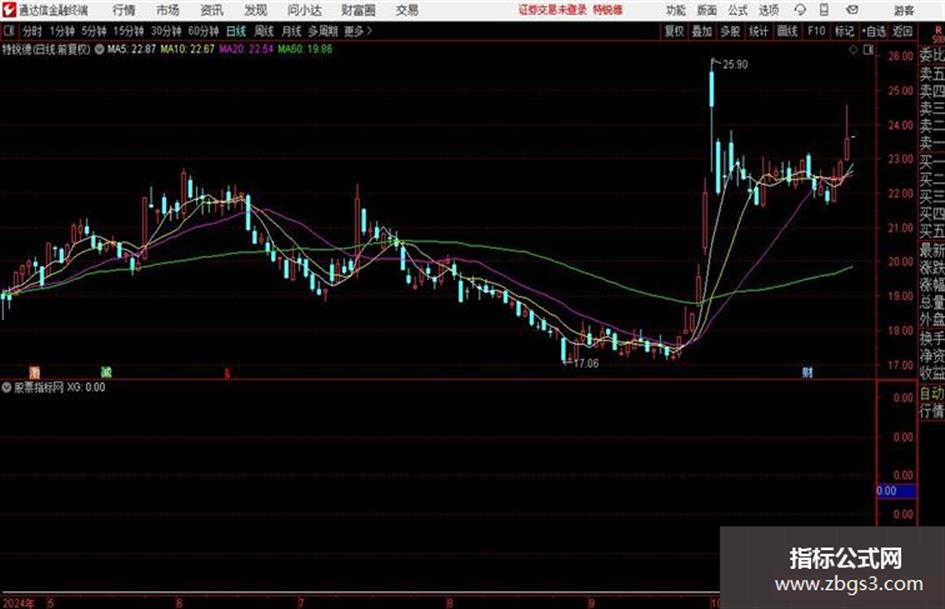The height and width of the screenshot is (609, 945).
Task: Select the 月线 monthly period
Action: pos(292,31)
